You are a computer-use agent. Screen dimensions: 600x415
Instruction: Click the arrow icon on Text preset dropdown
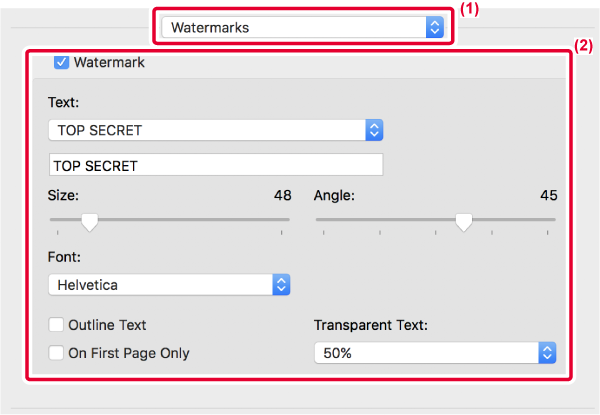point(374,130)
